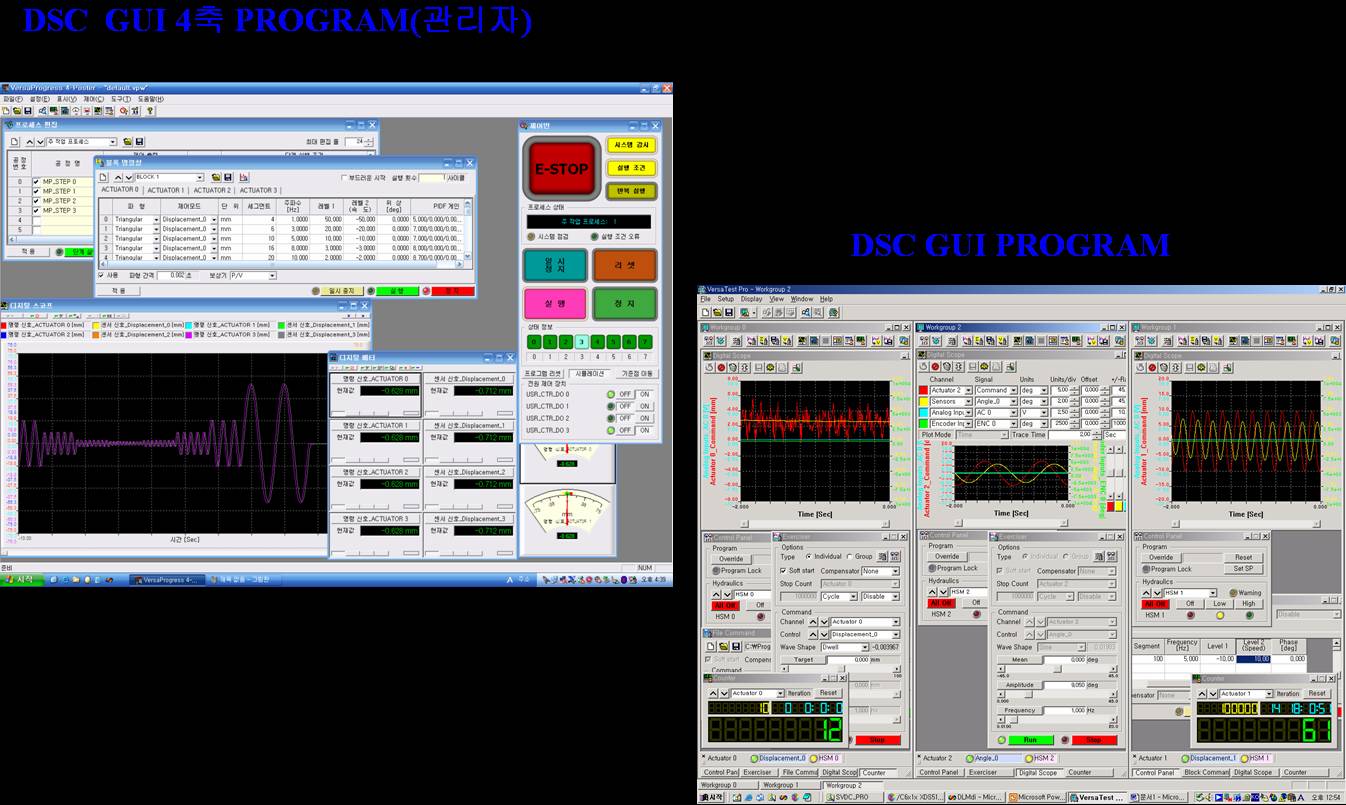The height and width of the screenshot is (805, 1346).
Task: Click new file icon in VersaProgress toolbar
Action: (x=6, y=110)
